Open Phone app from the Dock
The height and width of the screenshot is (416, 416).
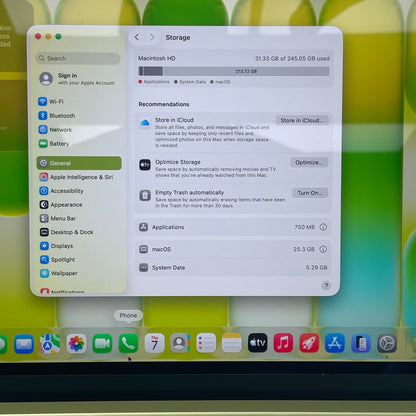pyautogui.click(x=128, y=343)
